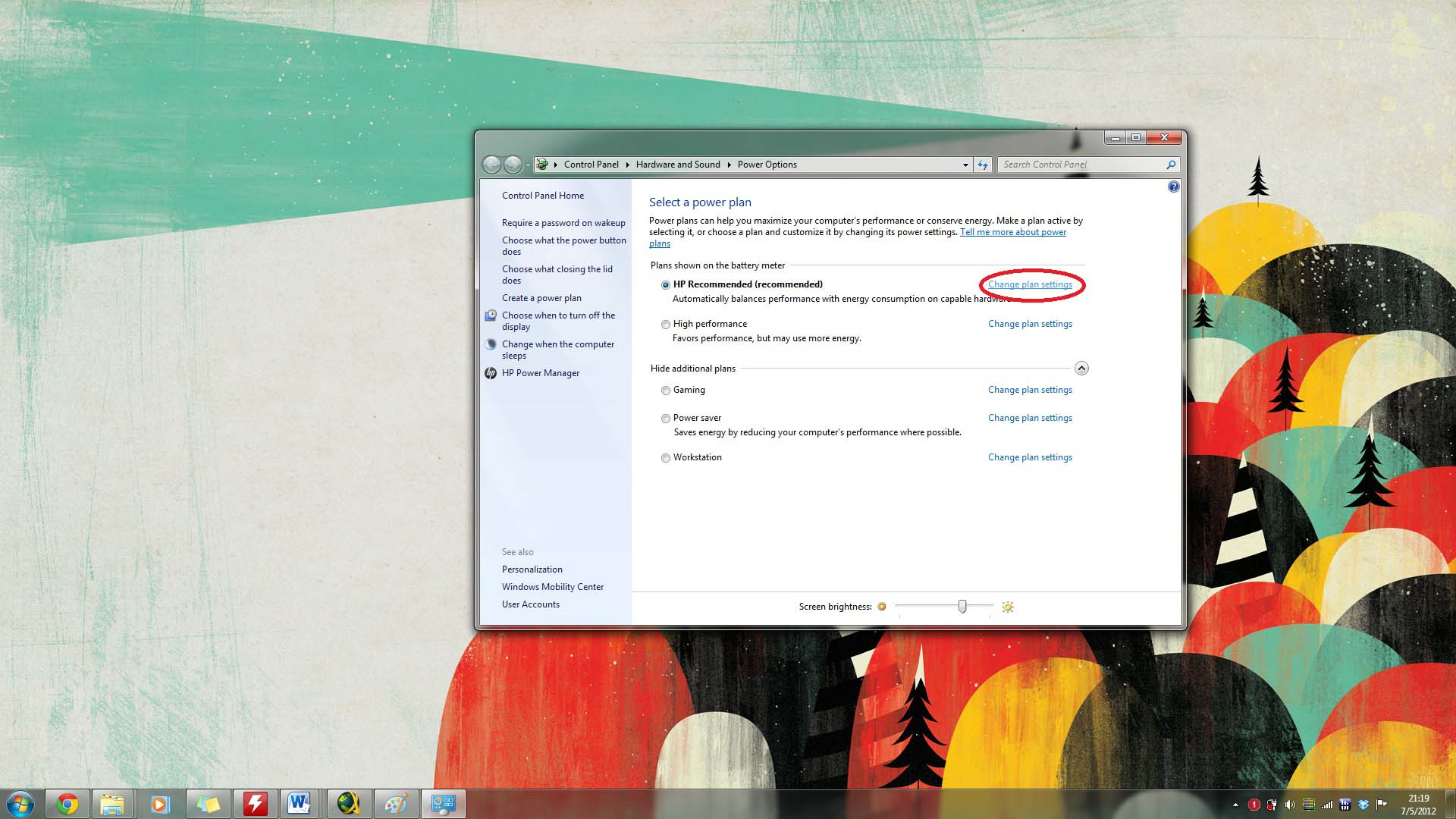
Task: Open the battery power tray icon
Action: (1272, 805)
